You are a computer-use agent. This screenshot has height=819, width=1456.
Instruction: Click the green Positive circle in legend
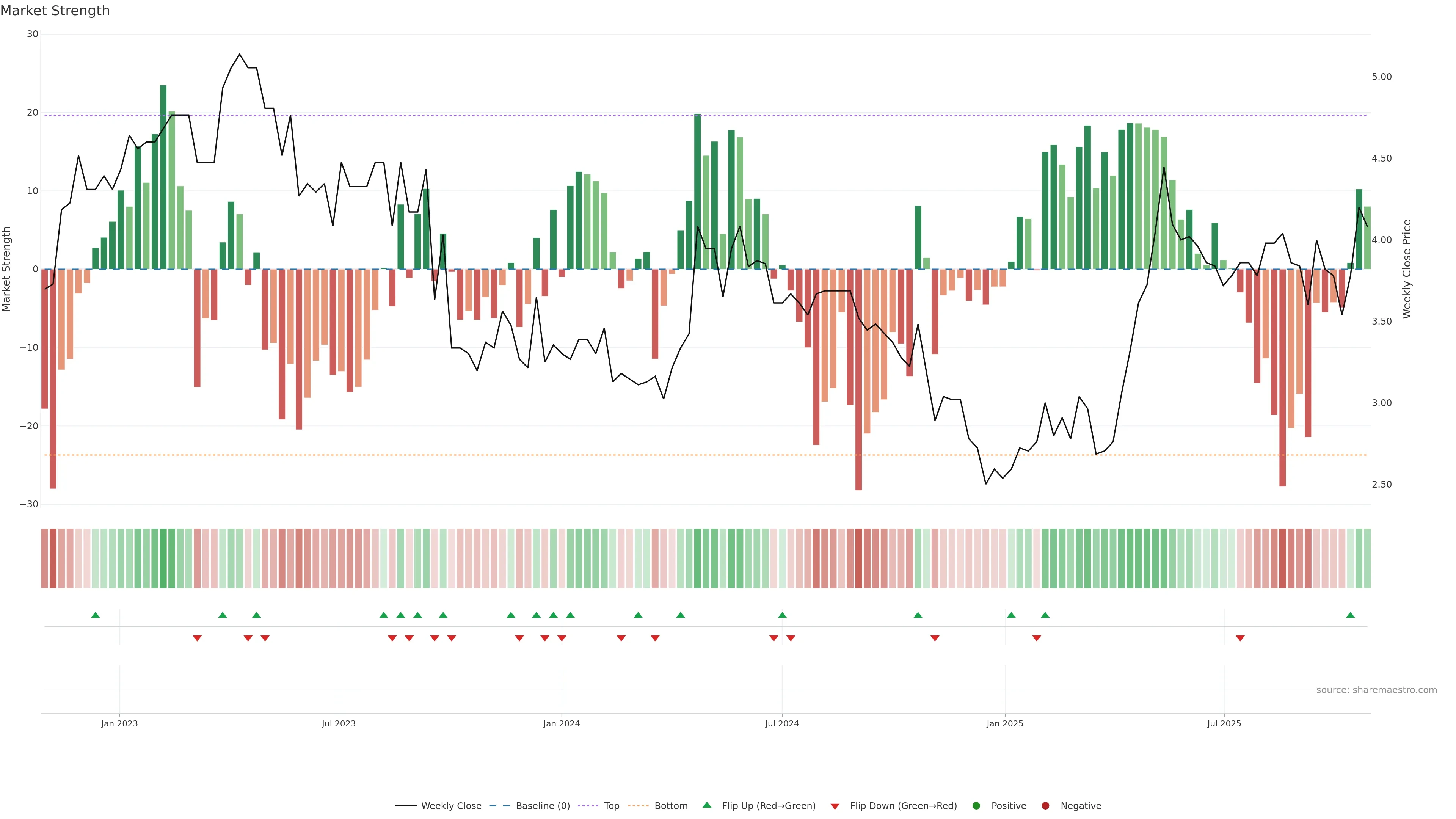pyautogui.click(x=976, y=805)
